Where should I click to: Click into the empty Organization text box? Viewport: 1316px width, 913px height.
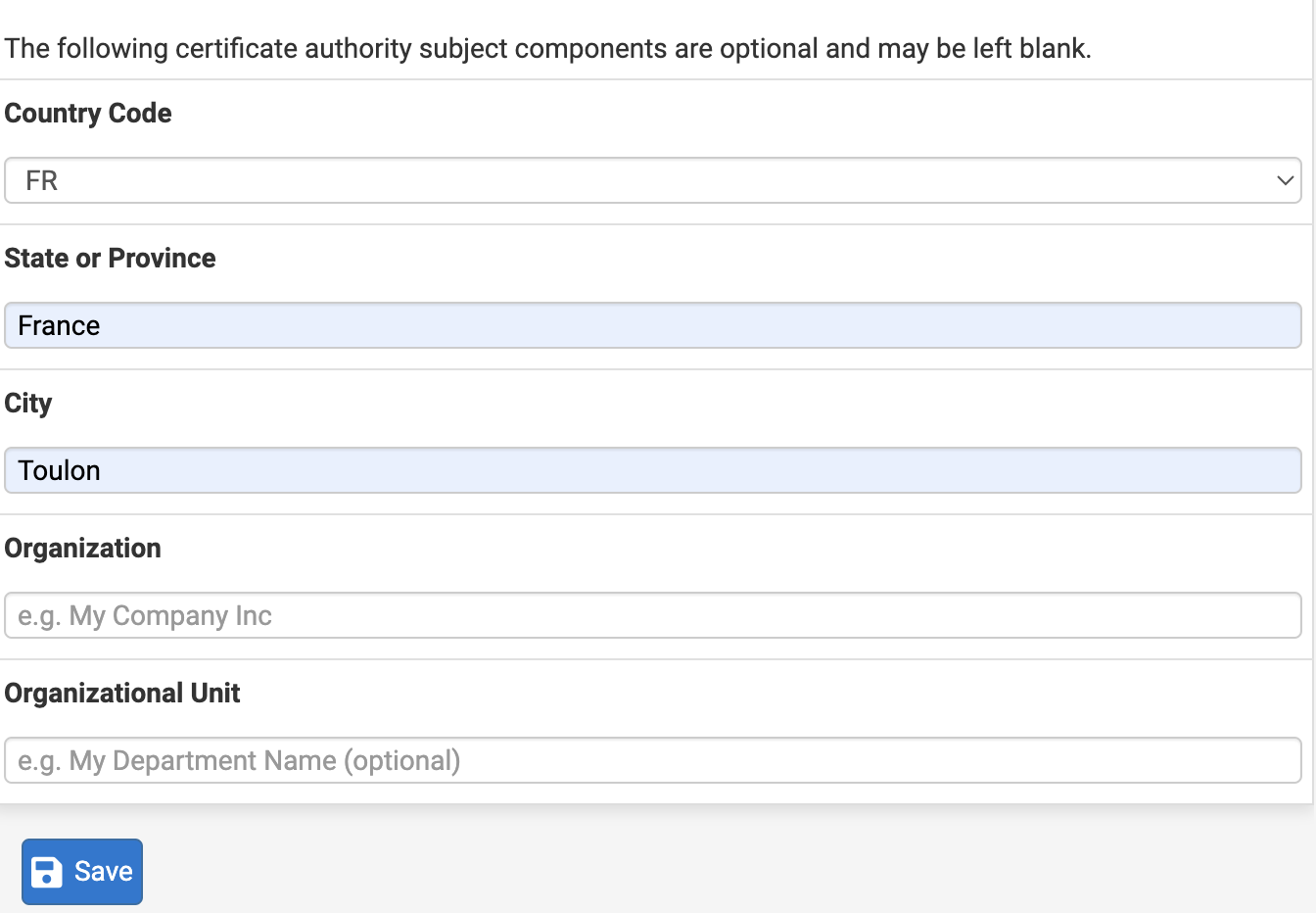[653, 615]
